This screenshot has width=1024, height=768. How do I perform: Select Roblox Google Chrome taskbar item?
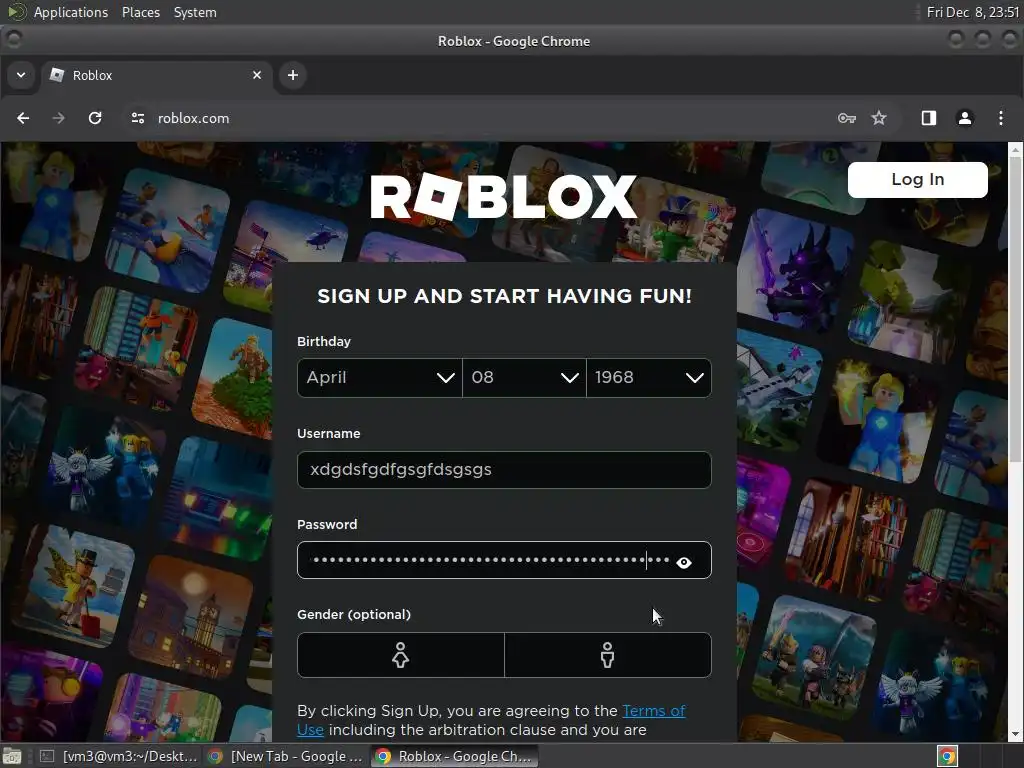[455, 756]
